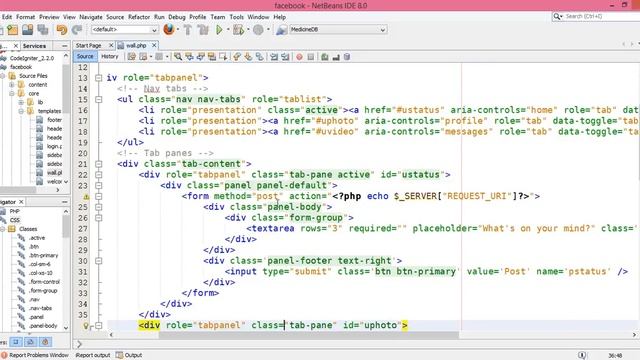This screenshot has height=360, width=640.
Task: Select .btn-primary class in Navigator
Action: [x=43, y=256]
